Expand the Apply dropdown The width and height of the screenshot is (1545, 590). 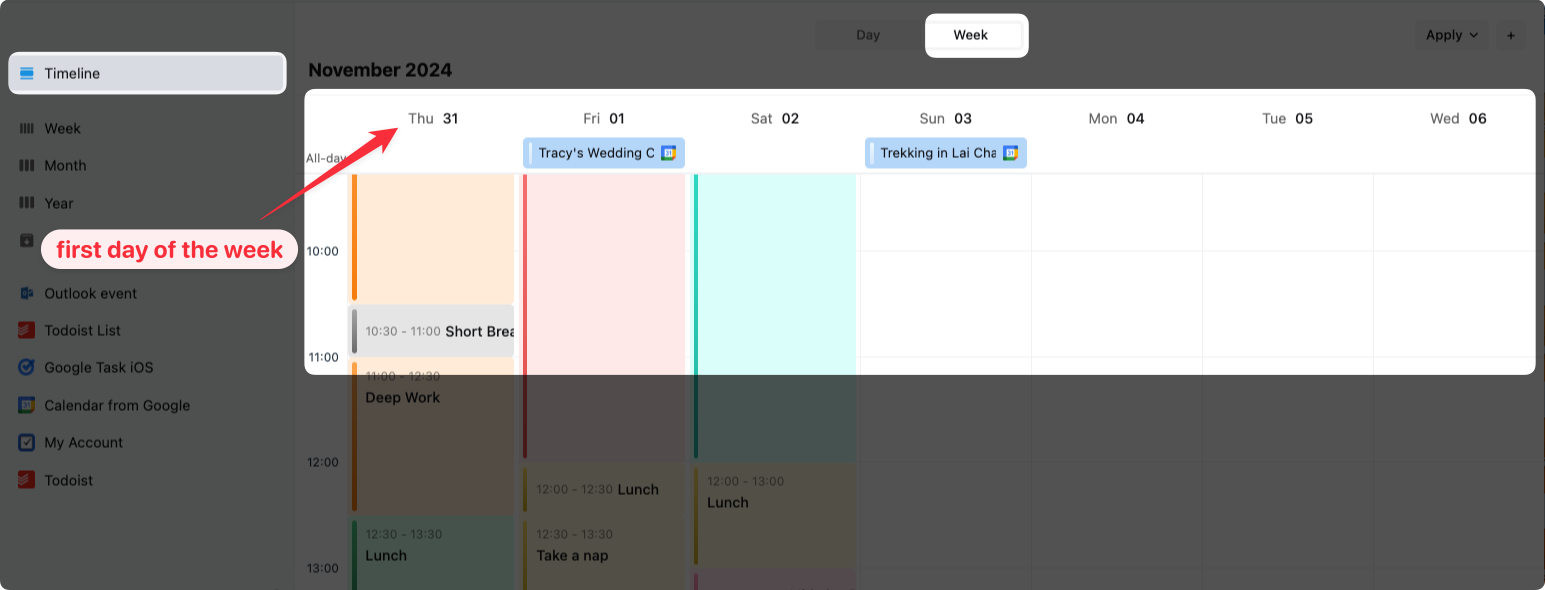[x=1451, y=35]
